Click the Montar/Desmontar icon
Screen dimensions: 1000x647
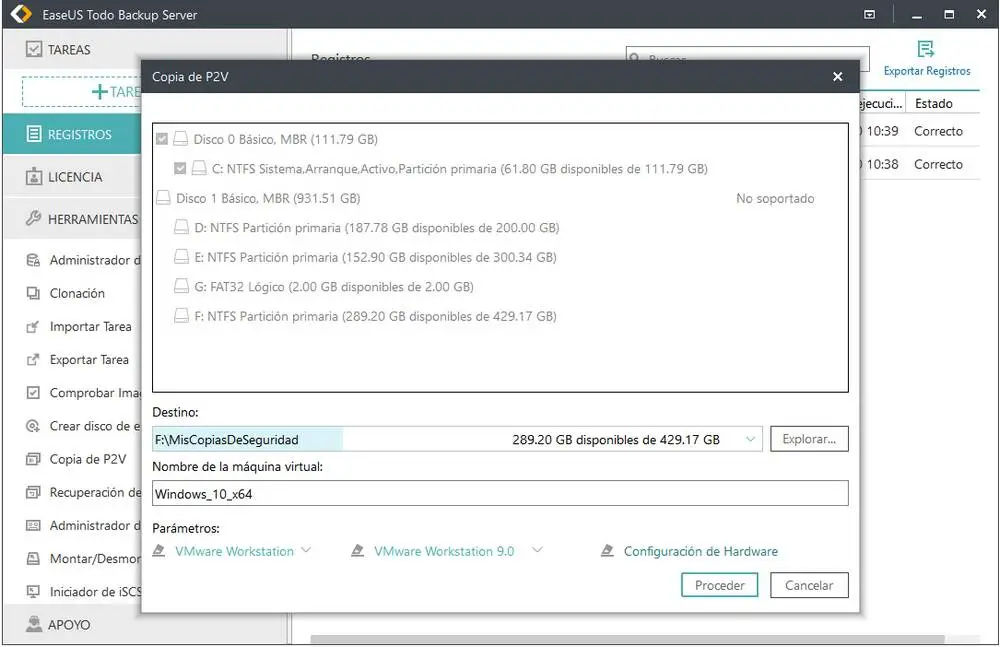pyautogui.click(x=33, y=559)
